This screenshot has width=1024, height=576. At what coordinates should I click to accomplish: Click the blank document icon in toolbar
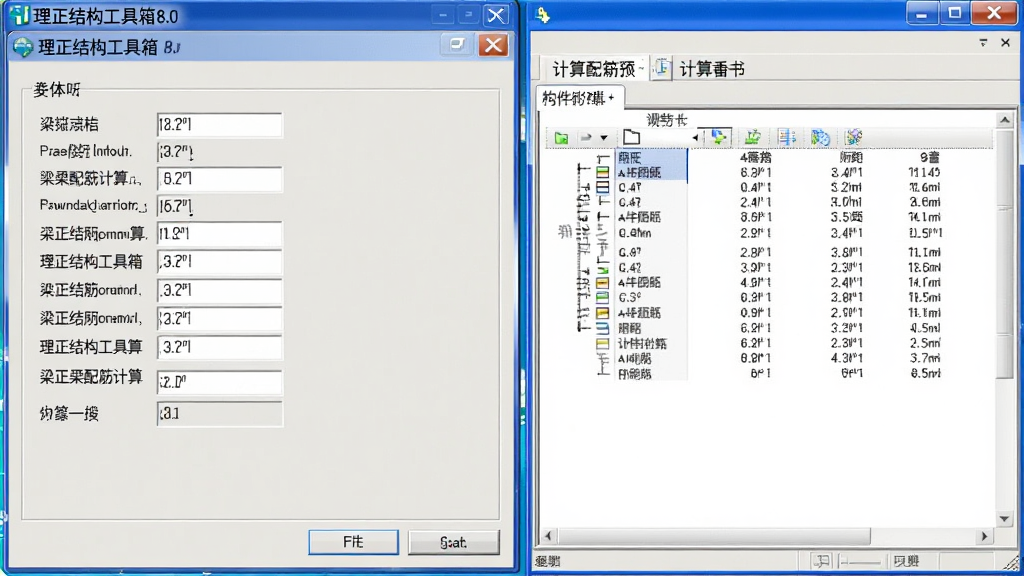point(631,137)
